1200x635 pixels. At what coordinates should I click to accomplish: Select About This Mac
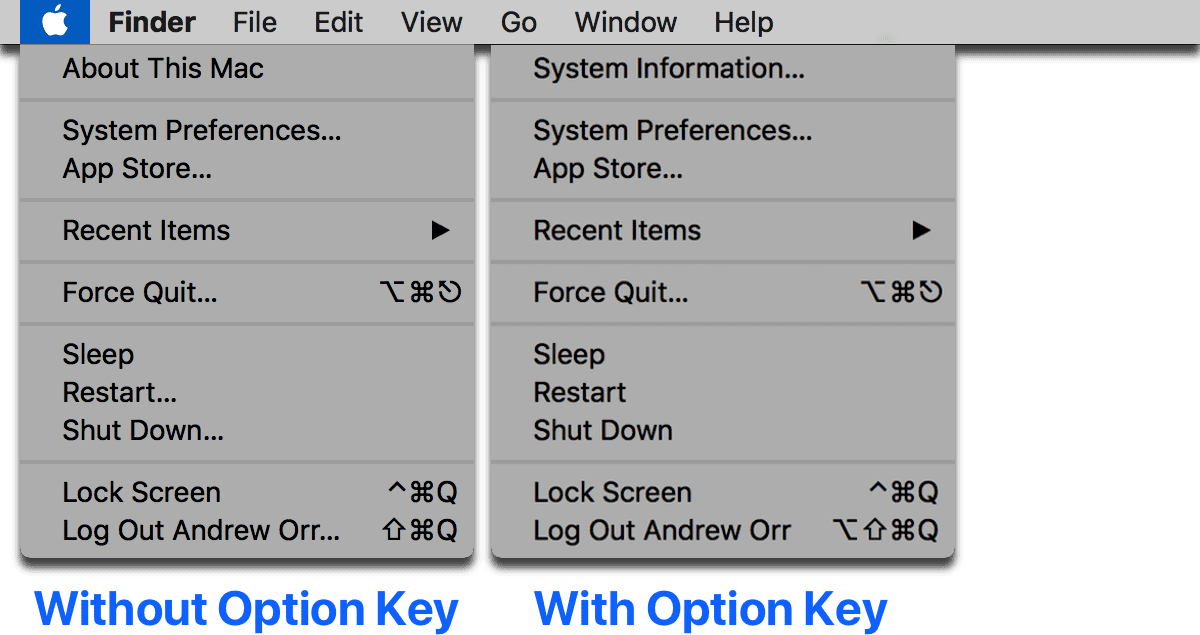pos(163,69)
